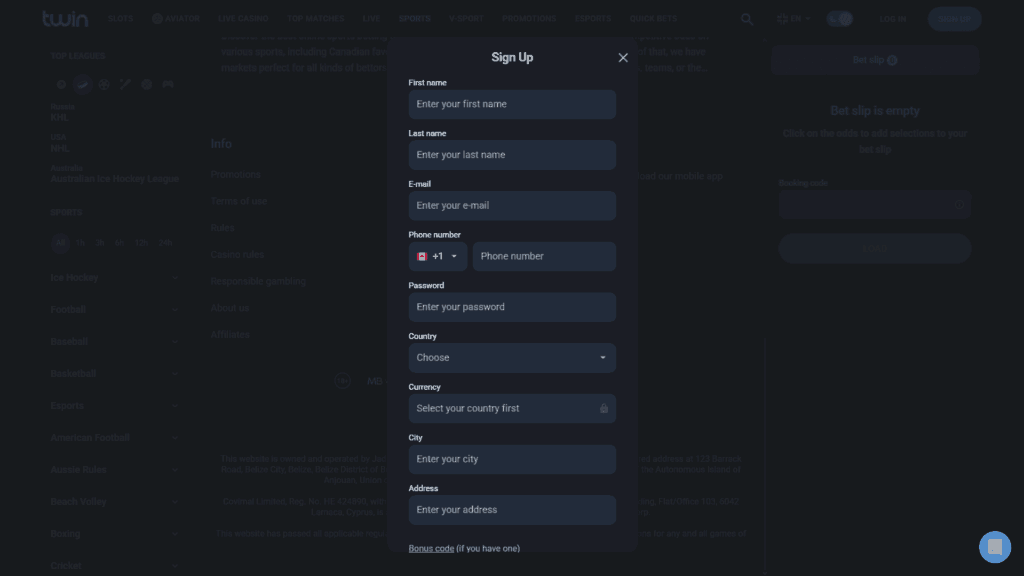Viewport: 1024px width, 576px height.
Task: Click the Bonus code link at the form bottom
Action: point(431,548)
